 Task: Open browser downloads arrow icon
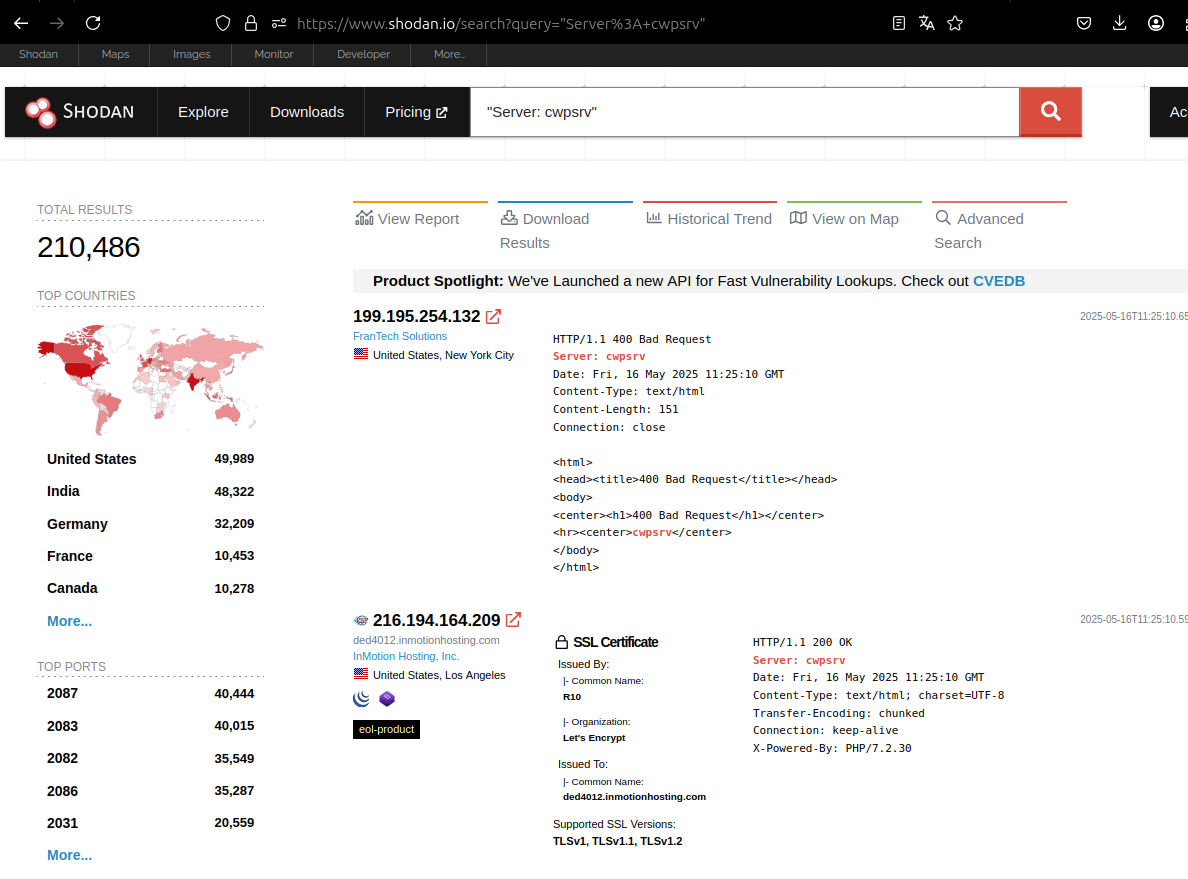1119,23
